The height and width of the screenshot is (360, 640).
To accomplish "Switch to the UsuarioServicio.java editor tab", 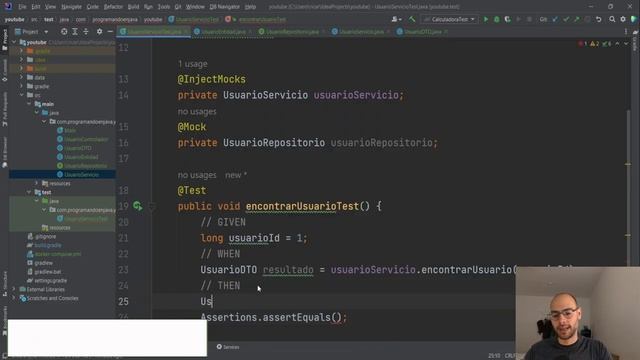I will click(361, 31).
